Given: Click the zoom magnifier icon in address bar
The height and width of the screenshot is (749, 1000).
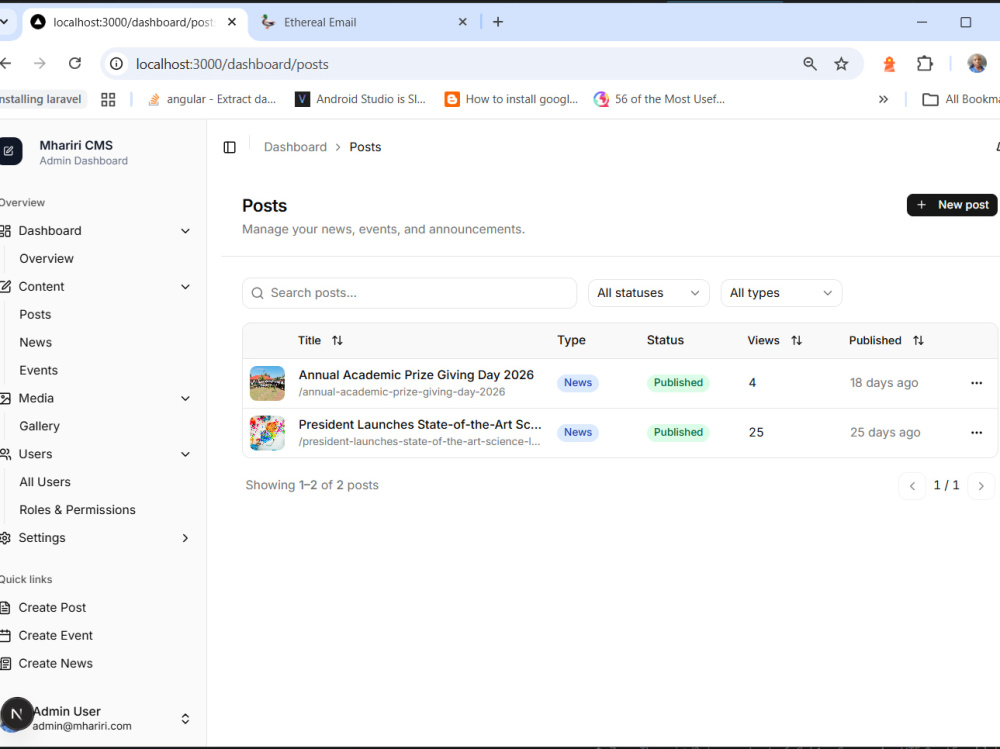Looking at the screenshot, I should (810, 64).
